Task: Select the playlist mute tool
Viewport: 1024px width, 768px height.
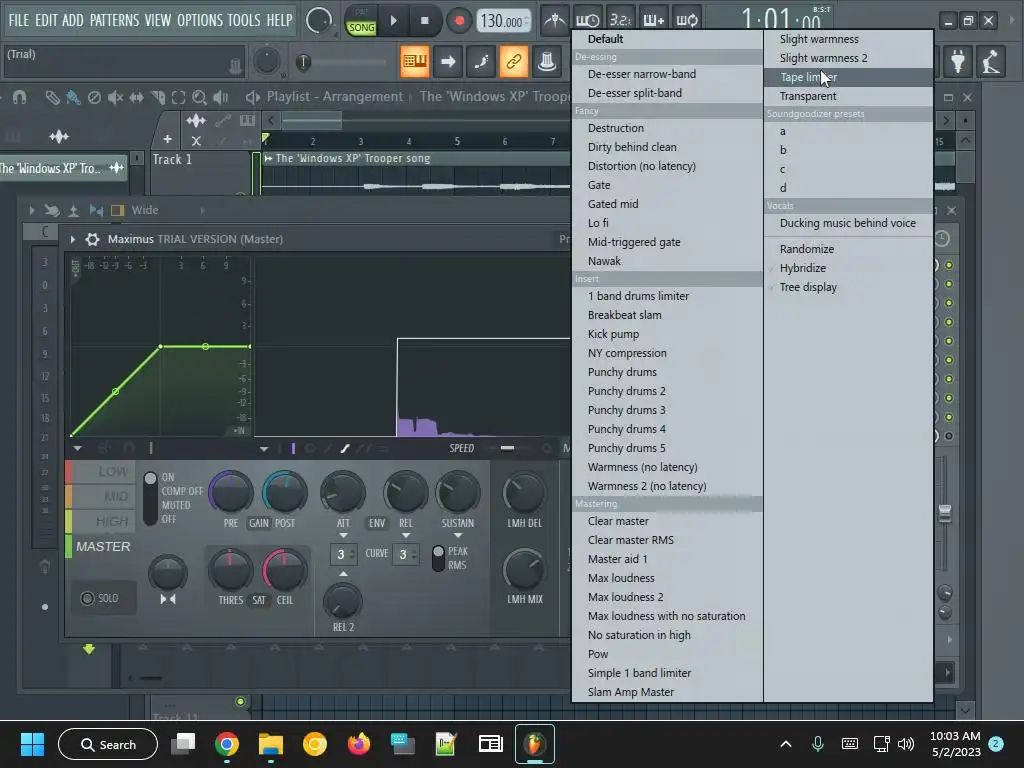Action: 115,97
